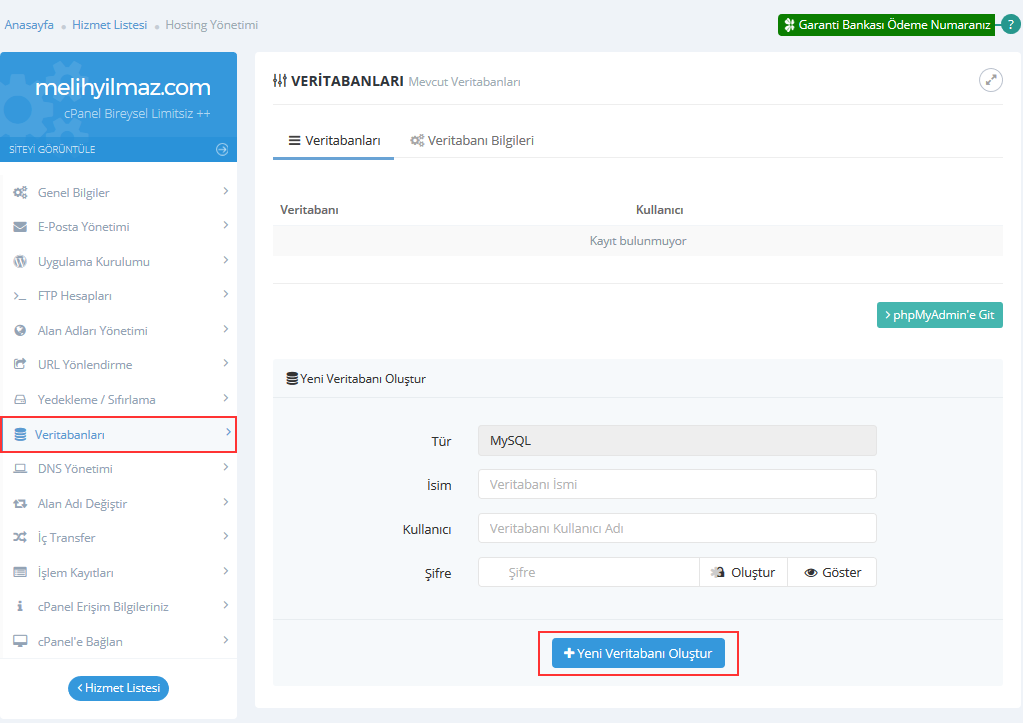Expand the DNS Yönetimi chevron arrow
1023x723 pixels.
point(226,468)
